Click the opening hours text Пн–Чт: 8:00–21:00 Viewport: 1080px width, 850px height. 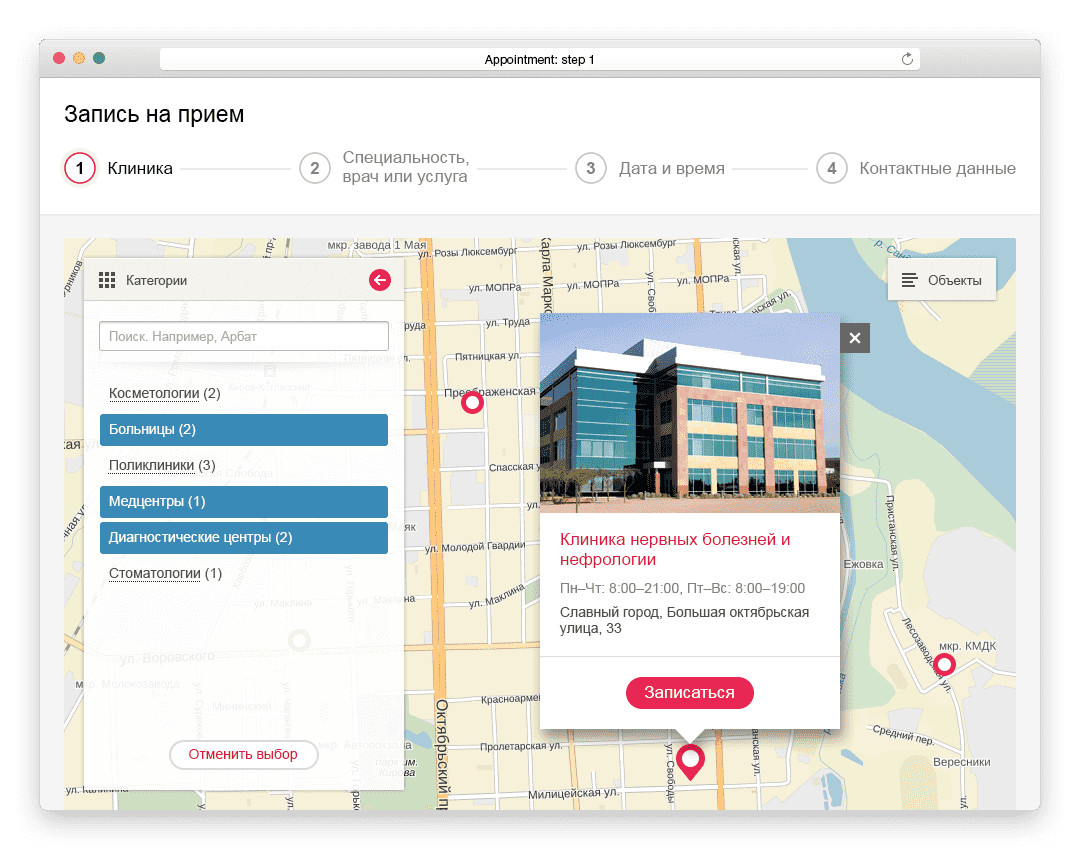click(620, 588)
